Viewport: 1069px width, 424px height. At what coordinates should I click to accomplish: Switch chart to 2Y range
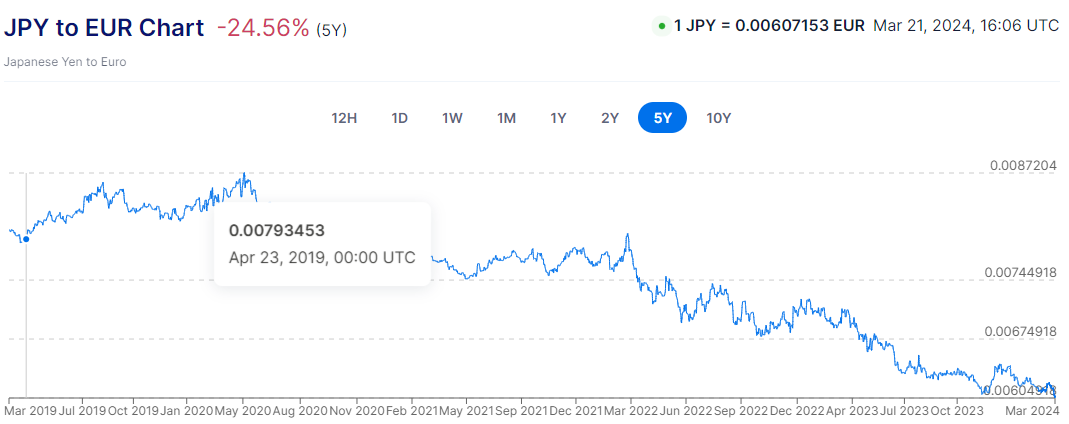(609, 118)
